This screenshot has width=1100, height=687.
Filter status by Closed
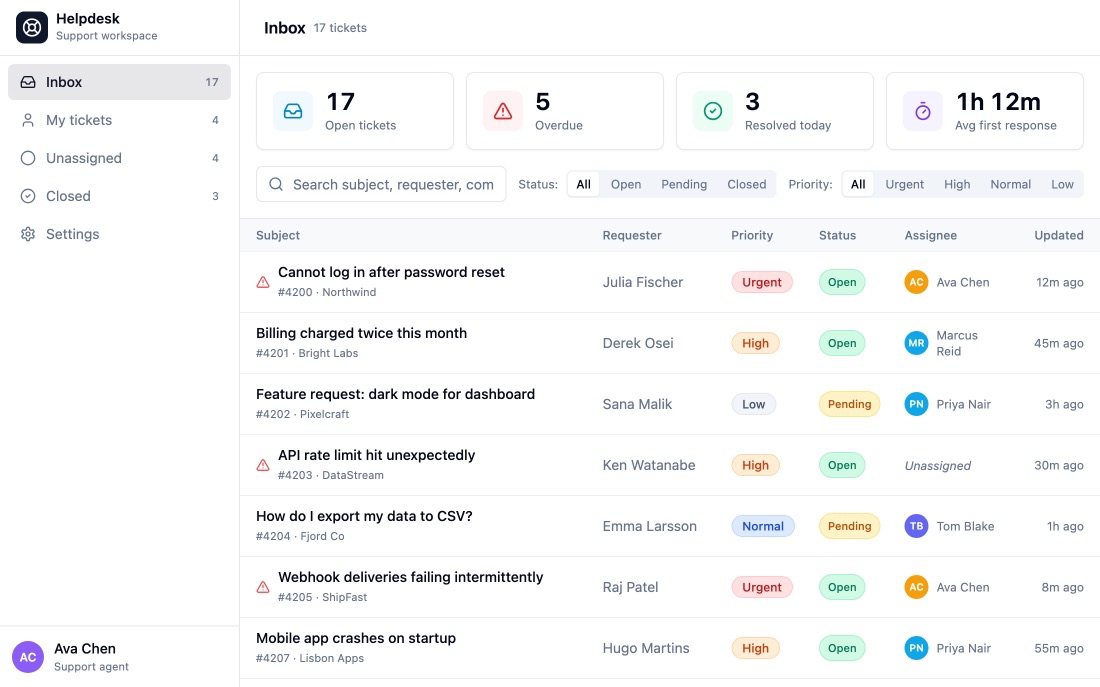tap(746, 185)
